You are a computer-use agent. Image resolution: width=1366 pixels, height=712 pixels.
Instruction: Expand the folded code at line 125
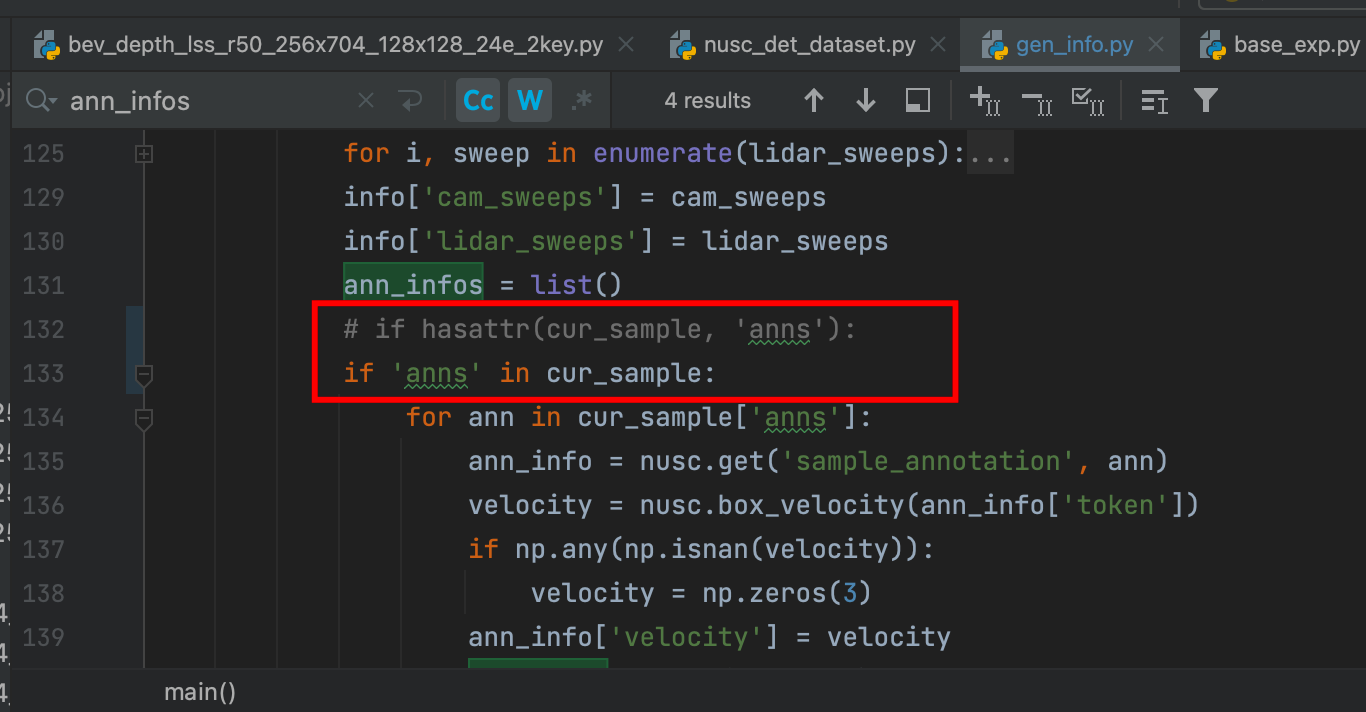(x=143, y=152)
